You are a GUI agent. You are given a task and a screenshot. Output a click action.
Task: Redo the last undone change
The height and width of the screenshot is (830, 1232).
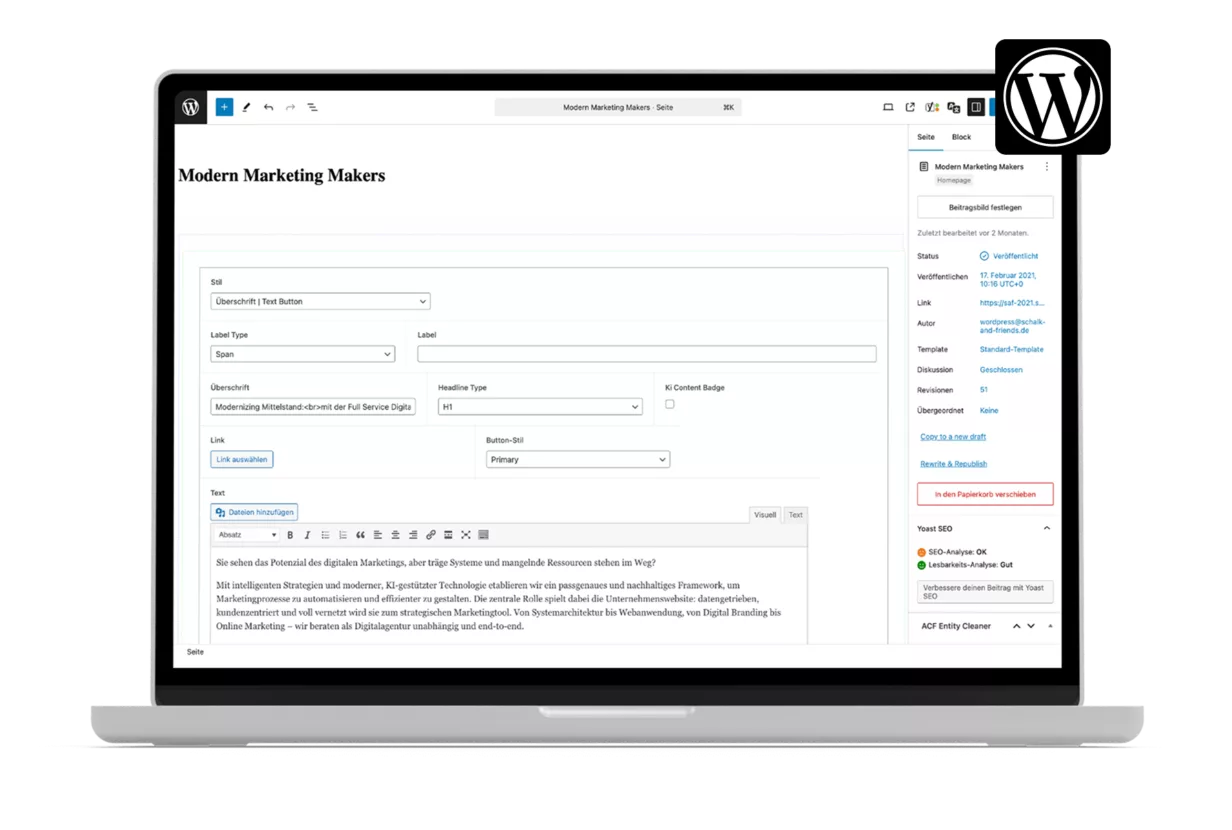click(290, 107)
